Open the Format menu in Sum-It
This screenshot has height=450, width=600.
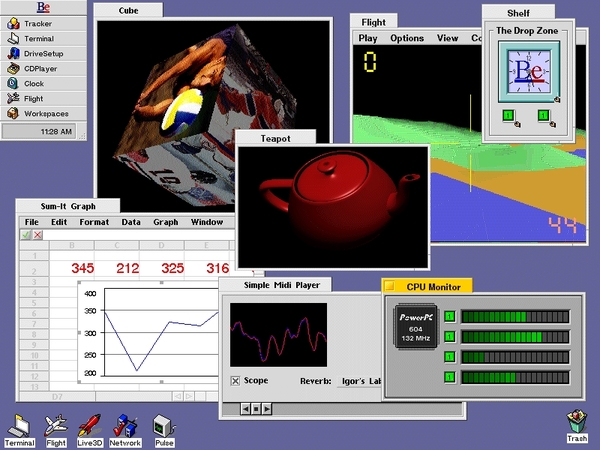pyautogui.click(x=94, y=222)
